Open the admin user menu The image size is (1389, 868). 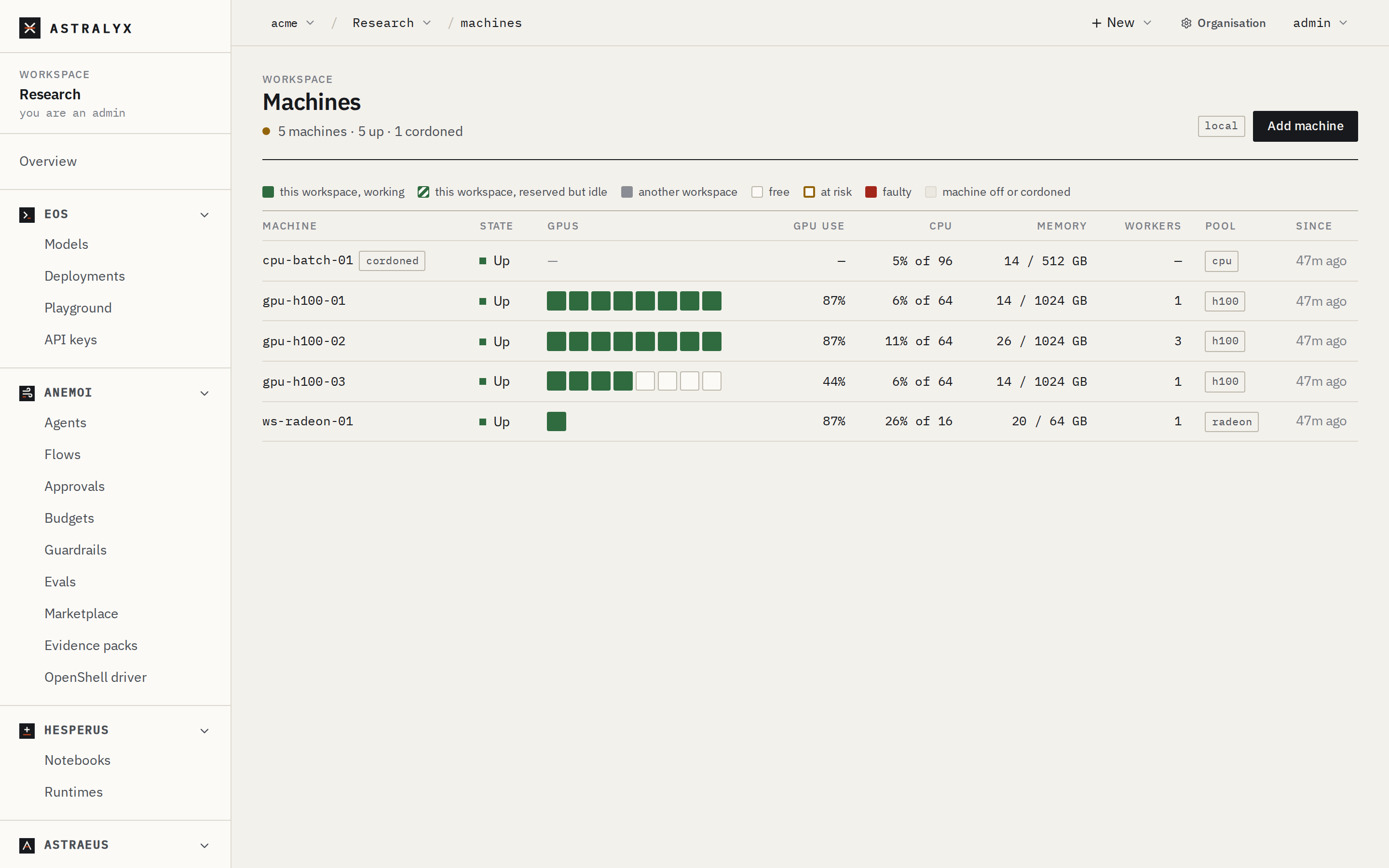point(1320,23)
